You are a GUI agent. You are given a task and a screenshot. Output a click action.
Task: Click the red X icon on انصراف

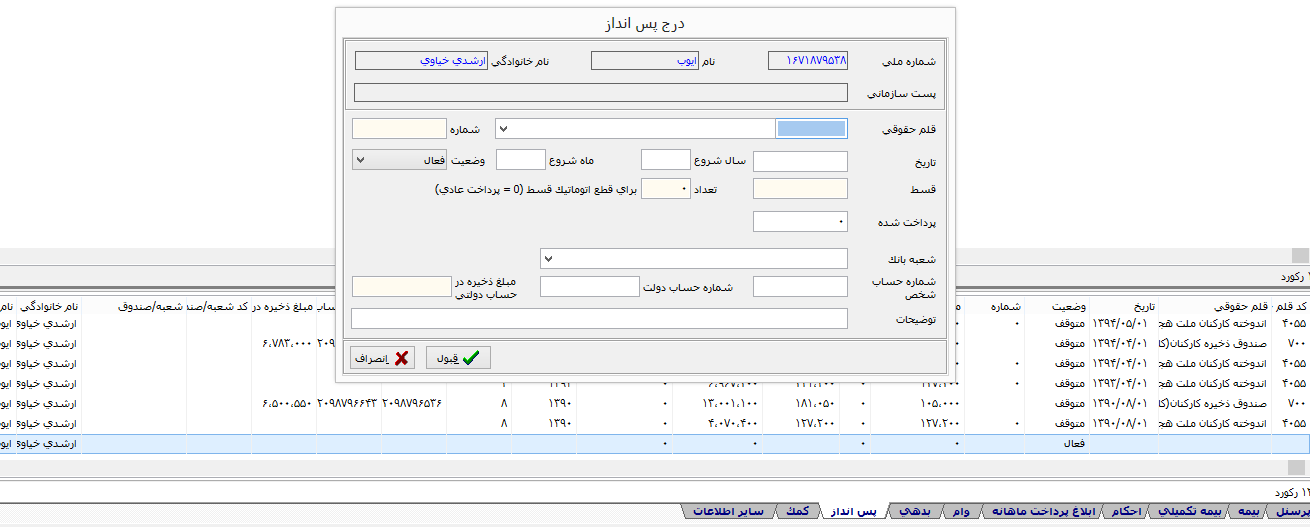click(x=402, y=357)
